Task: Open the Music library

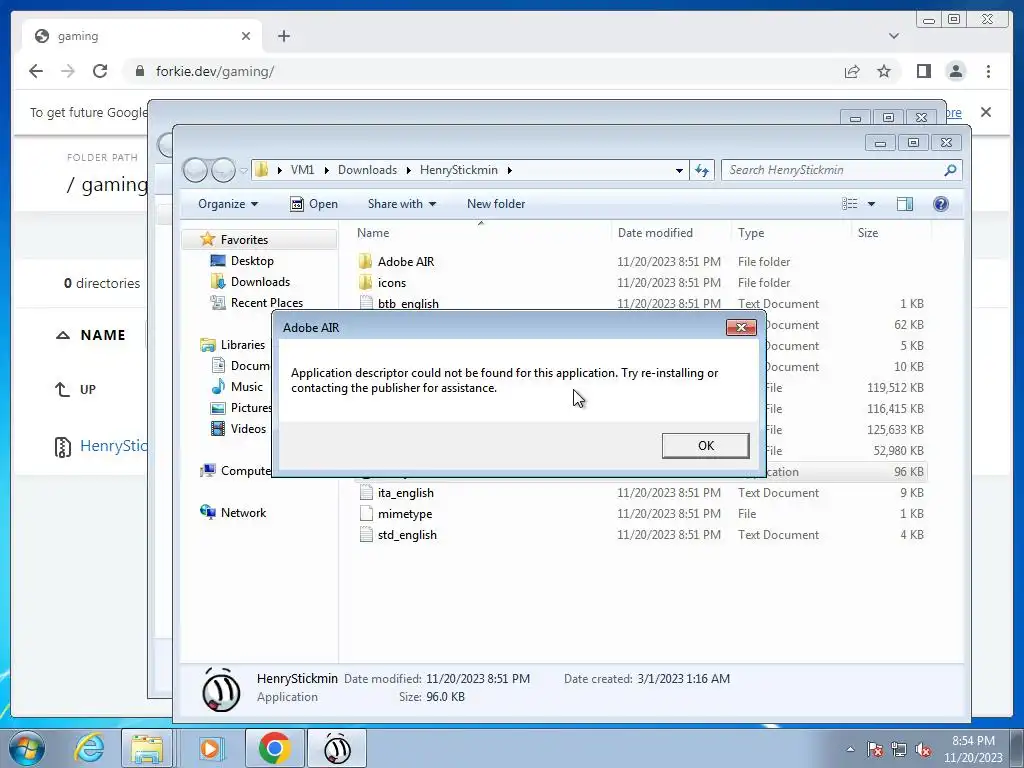Action: (x=246, y=387)
